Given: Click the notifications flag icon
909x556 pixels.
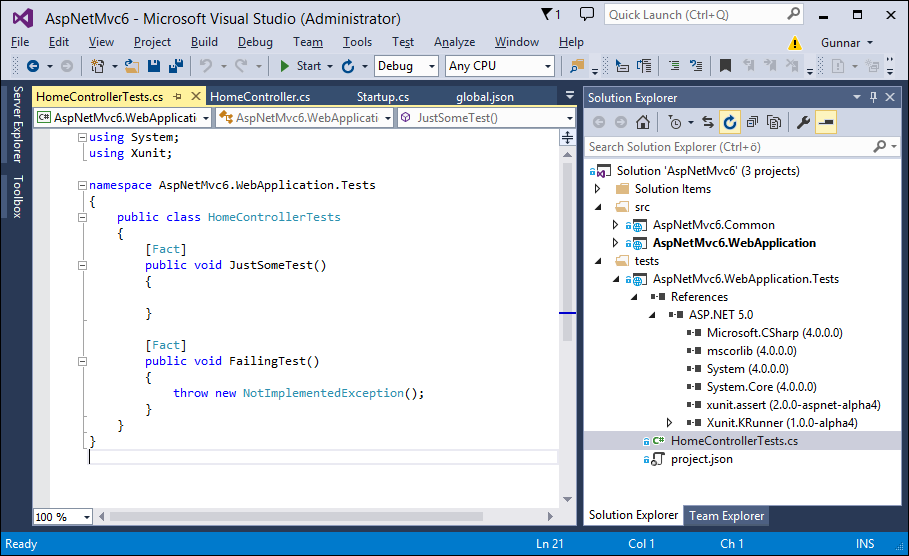Looking at the screenshot, I should [x=547, y=14].
